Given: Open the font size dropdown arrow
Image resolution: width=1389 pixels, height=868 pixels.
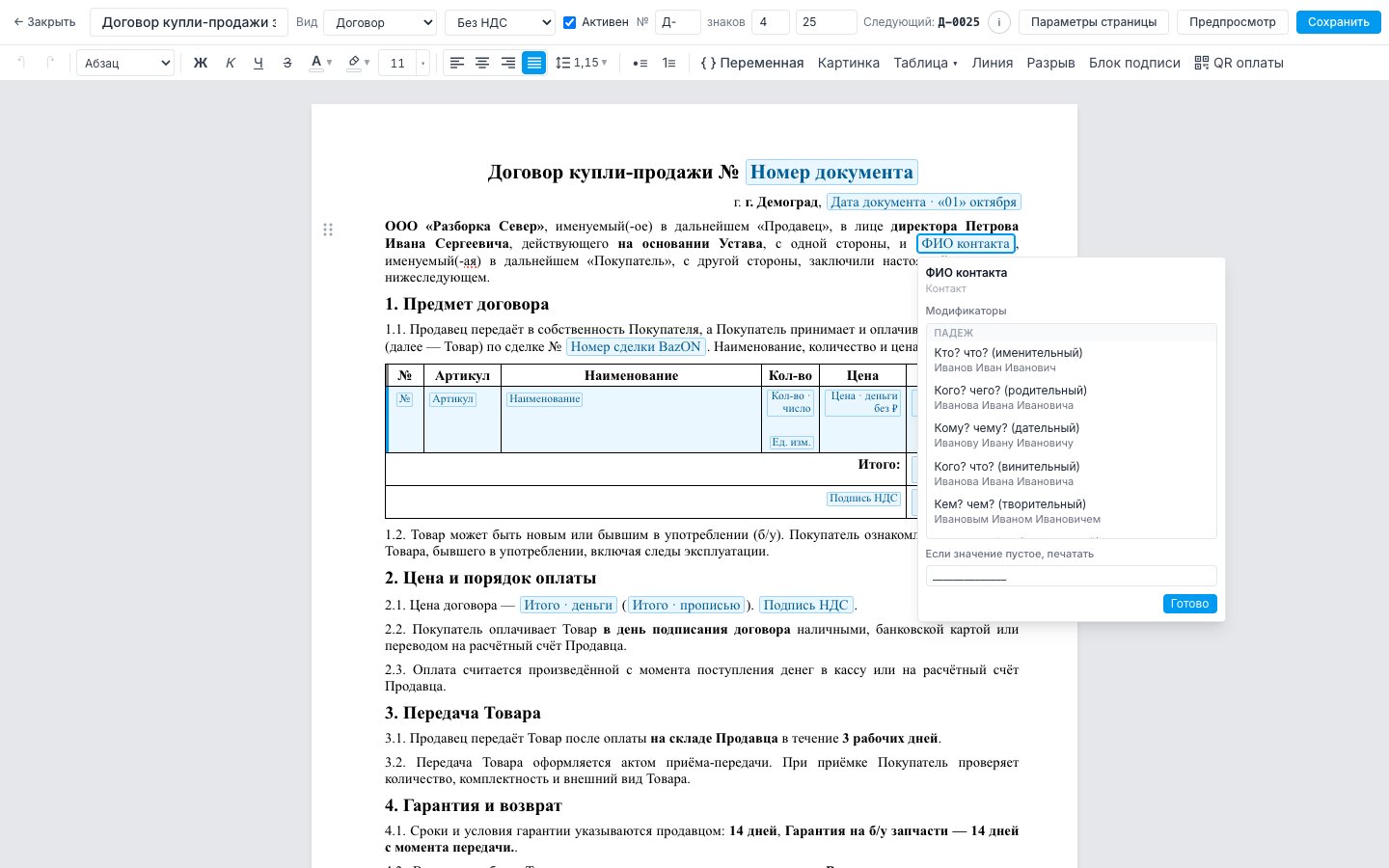Looking at the screenshot, I should pos(422,64).
